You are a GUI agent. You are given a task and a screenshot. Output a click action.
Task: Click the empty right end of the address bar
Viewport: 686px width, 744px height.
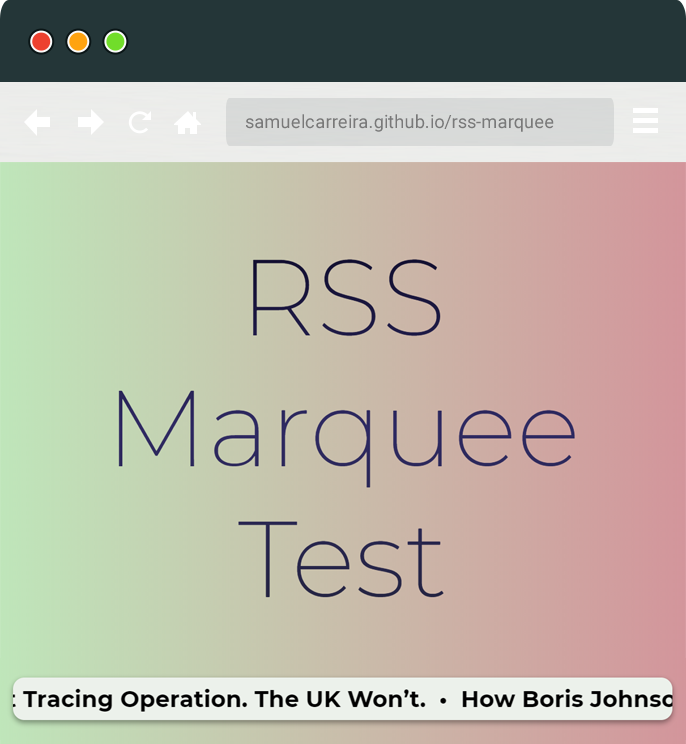[x=590, y=122]
